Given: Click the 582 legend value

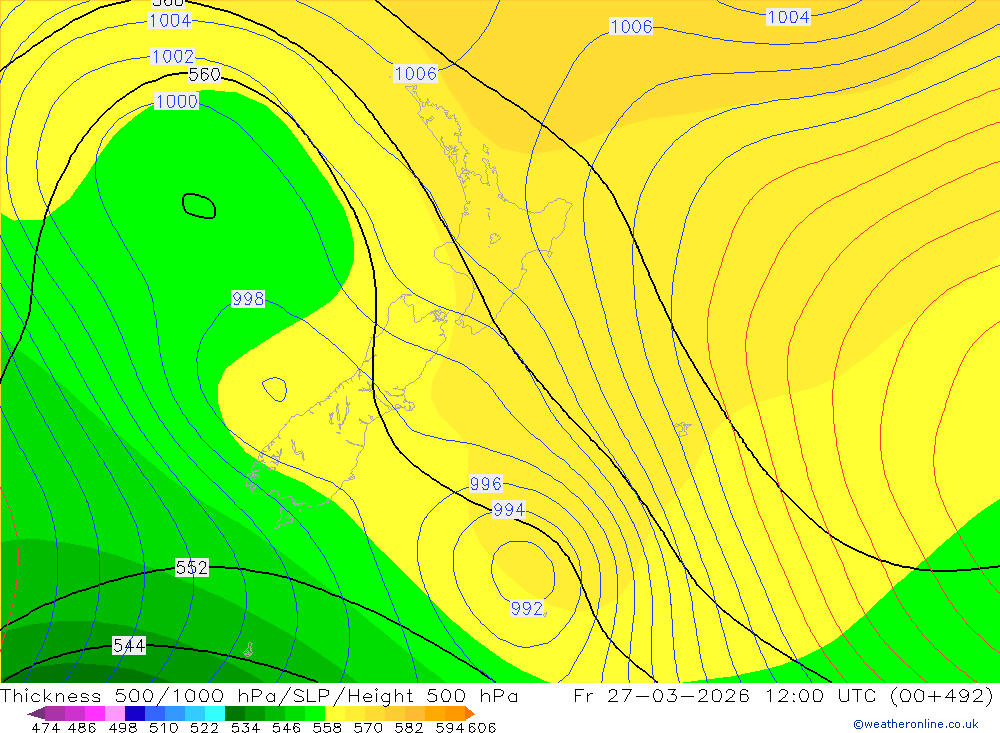Looking at the screenshot, I should click(x=409, y=727).
